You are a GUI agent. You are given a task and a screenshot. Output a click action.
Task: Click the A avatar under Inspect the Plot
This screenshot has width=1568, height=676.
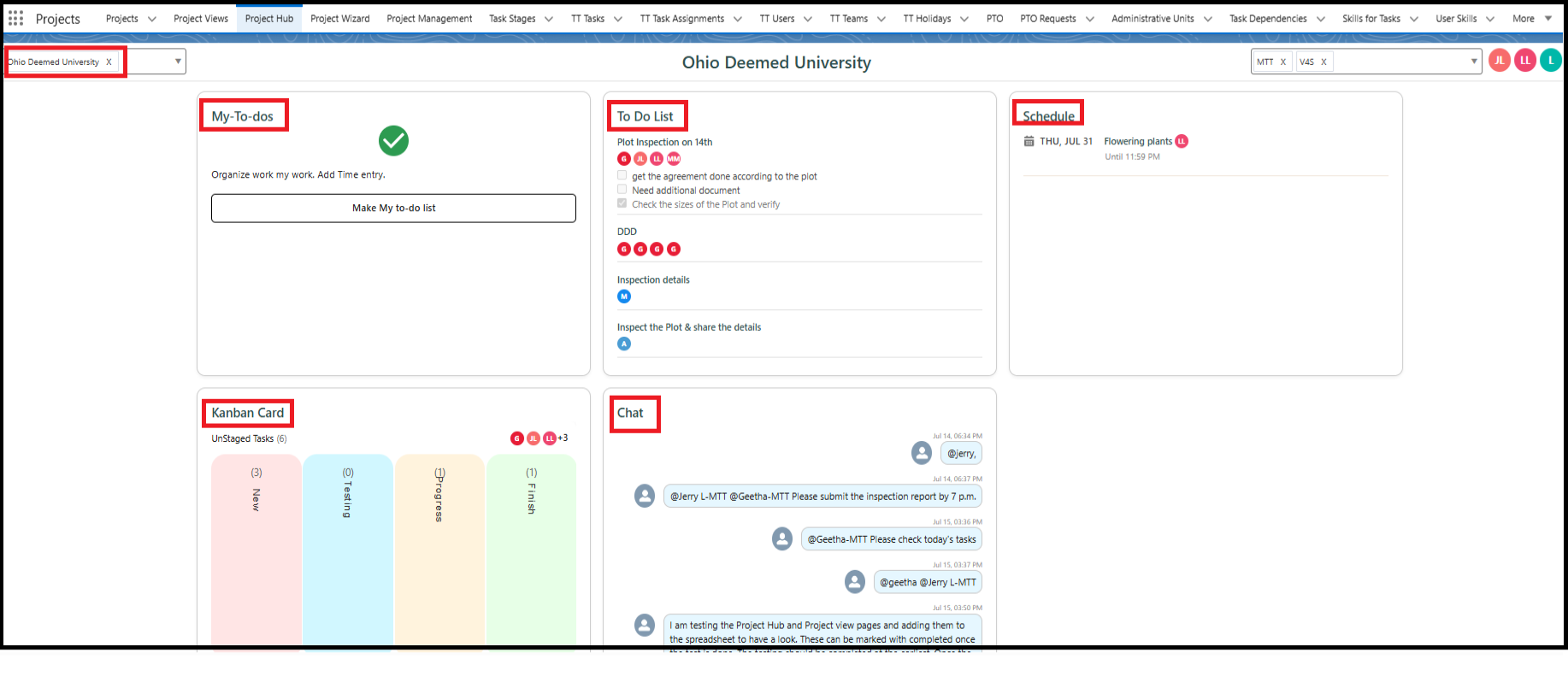click(x=624, y=344)
